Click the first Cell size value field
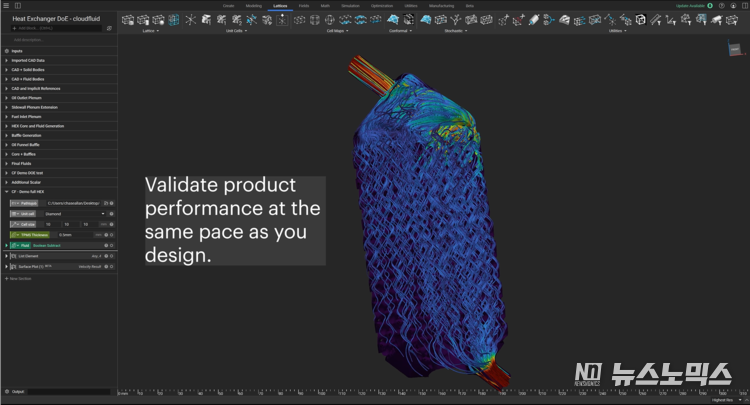The width and height of the screenshot is (750, 405). coord(52,224)
